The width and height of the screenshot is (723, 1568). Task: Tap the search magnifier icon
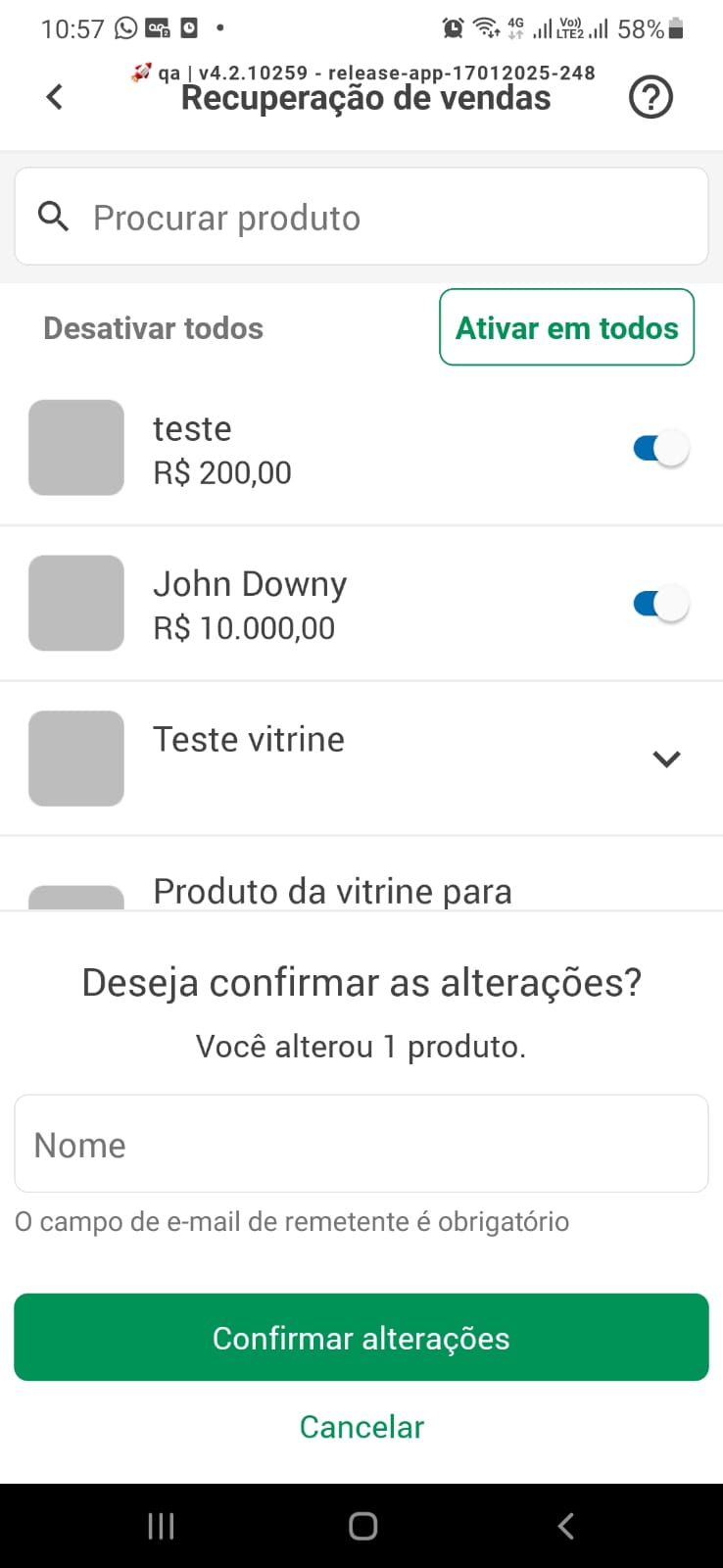(54, 217)
